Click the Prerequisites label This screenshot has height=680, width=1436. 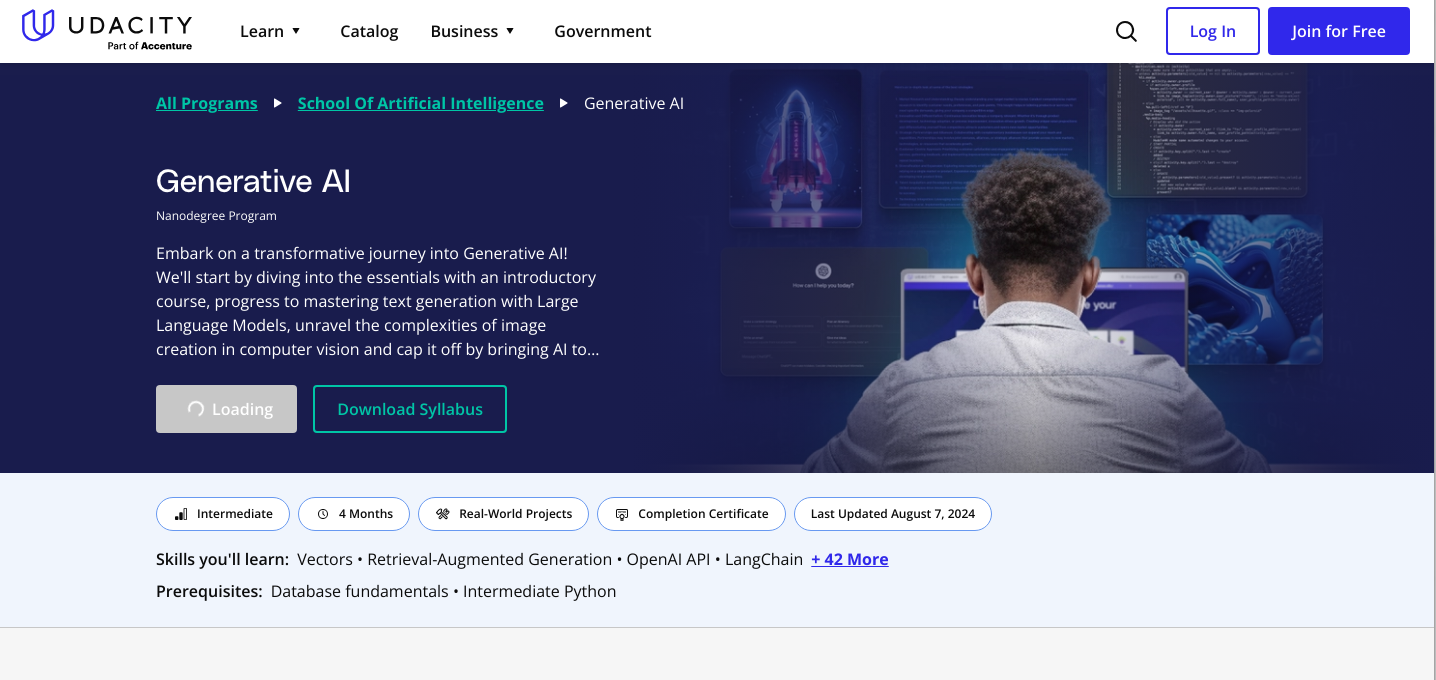[210, 591]
